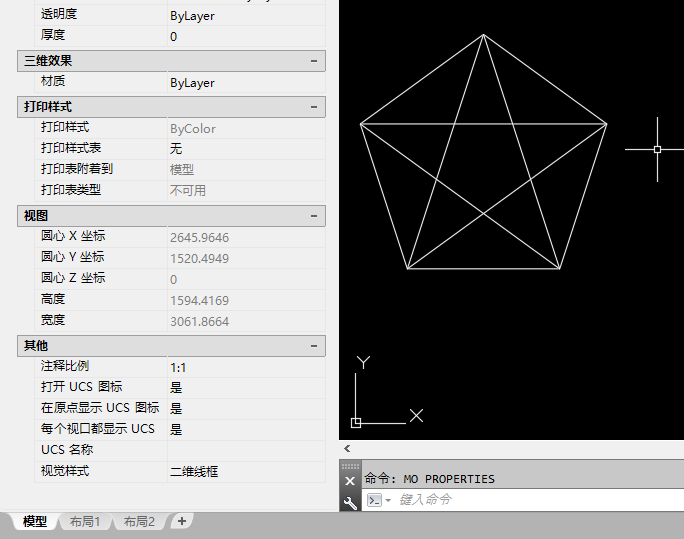Image resolution: width=684 pixels, height=539 pixels.
Task: Collapse the 其他 section
Action: [x=314, y=346]
